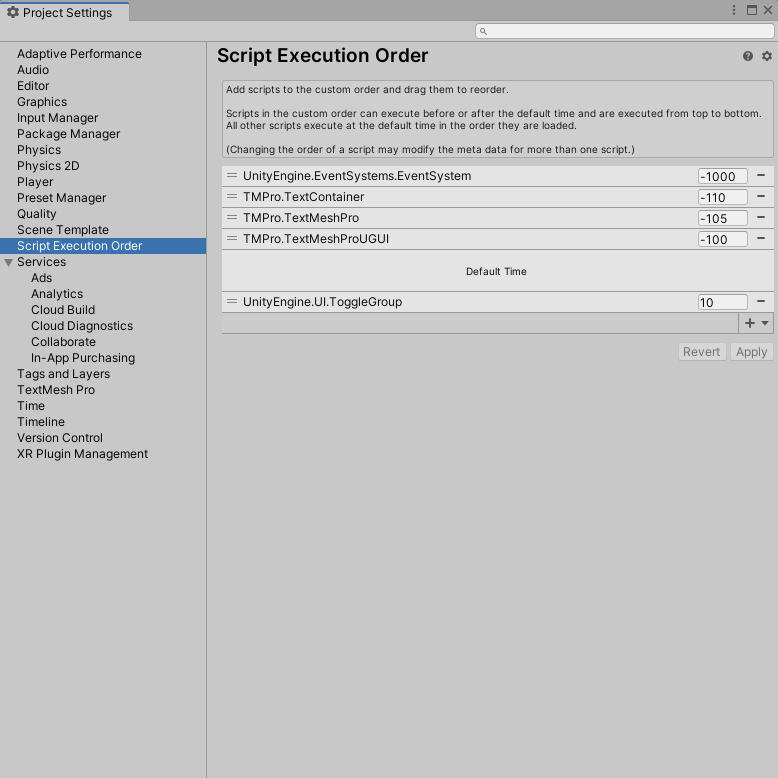Collapse the Services tree section
Viewport: 778px width, 778px height.
8,262
